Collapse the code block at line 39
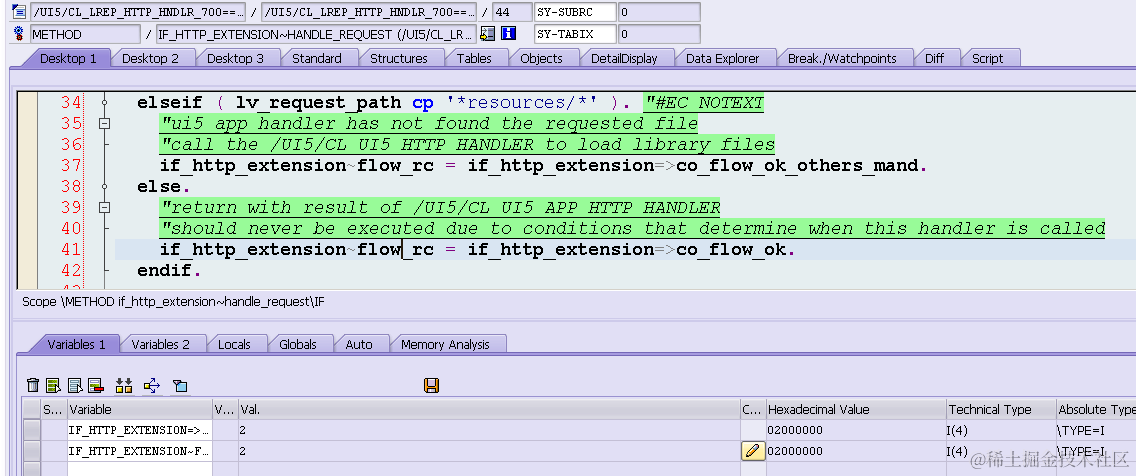This screenshot has width=1136, height=476. click(104, 208)
